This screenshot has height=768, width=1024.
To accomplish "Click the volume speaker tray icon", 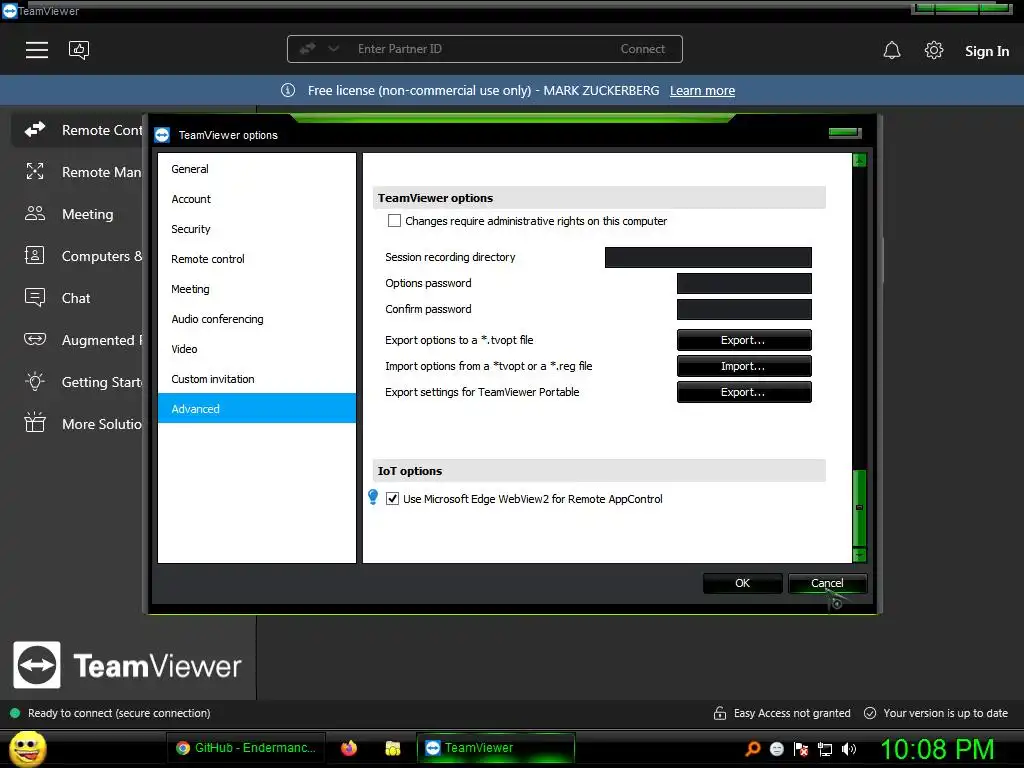I will pos(849,749).
